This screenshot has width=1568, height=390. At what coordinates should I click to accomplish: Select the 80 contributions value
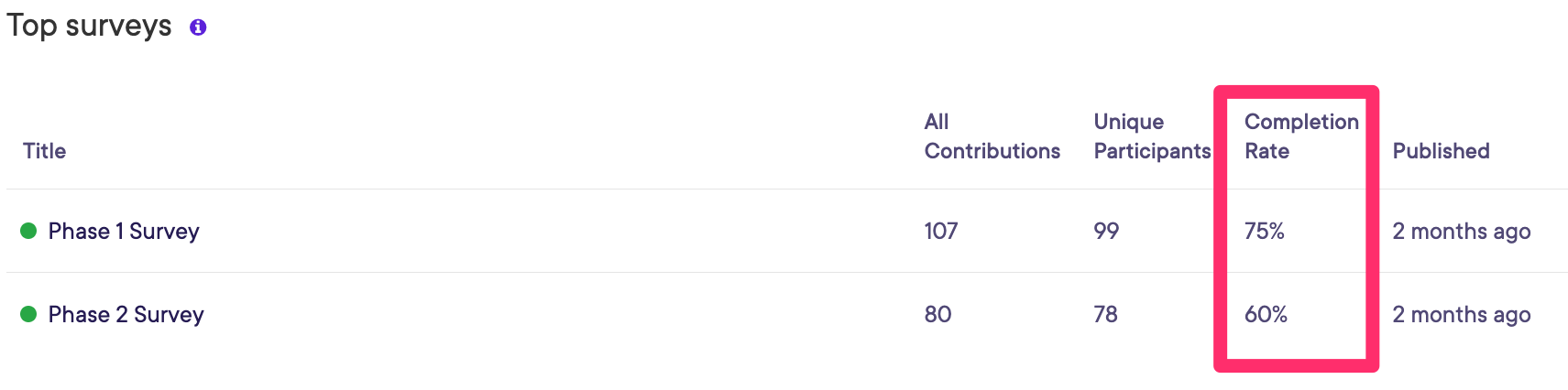coord(938,314)
